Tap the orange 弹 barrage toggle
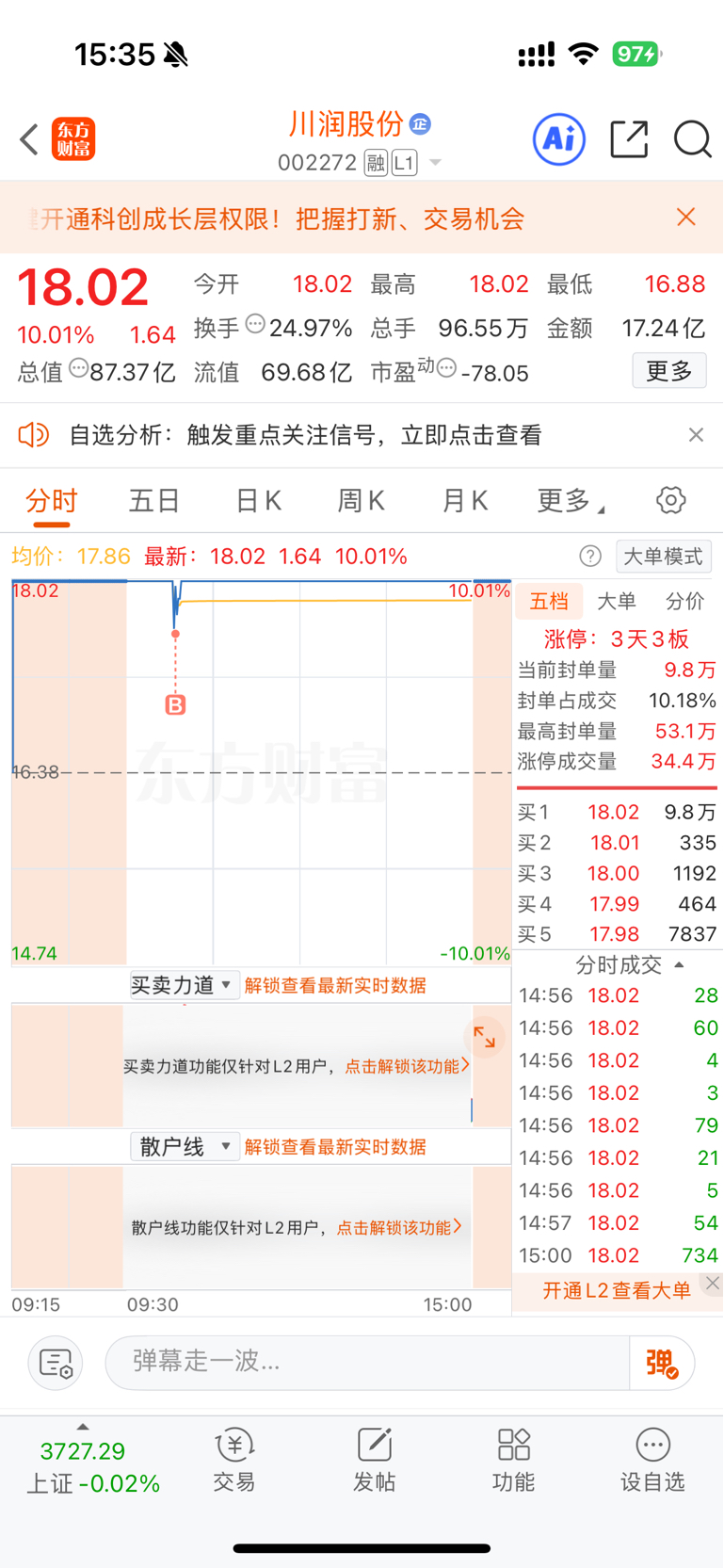Screen dimensions: 724x1568 tap(662, 1362)
